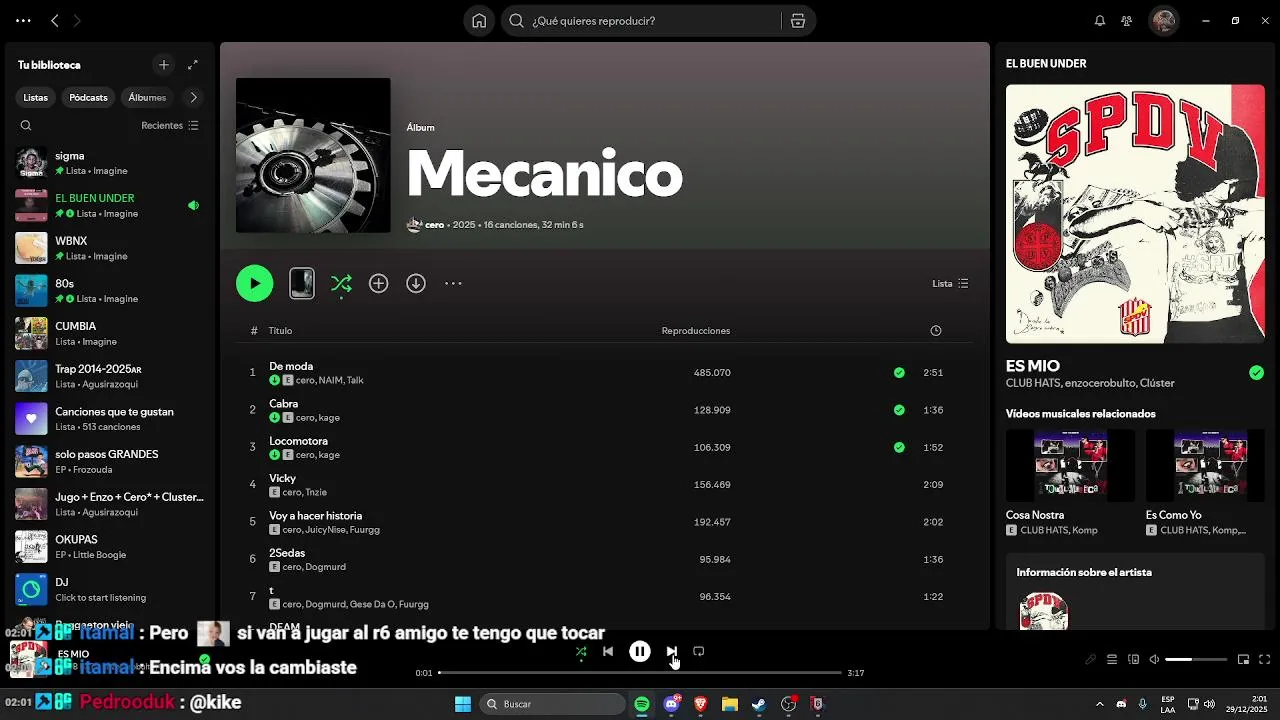The image size is (1280, 720).
Task: Open Windows Start menu
Action: [x=463, y=704]
